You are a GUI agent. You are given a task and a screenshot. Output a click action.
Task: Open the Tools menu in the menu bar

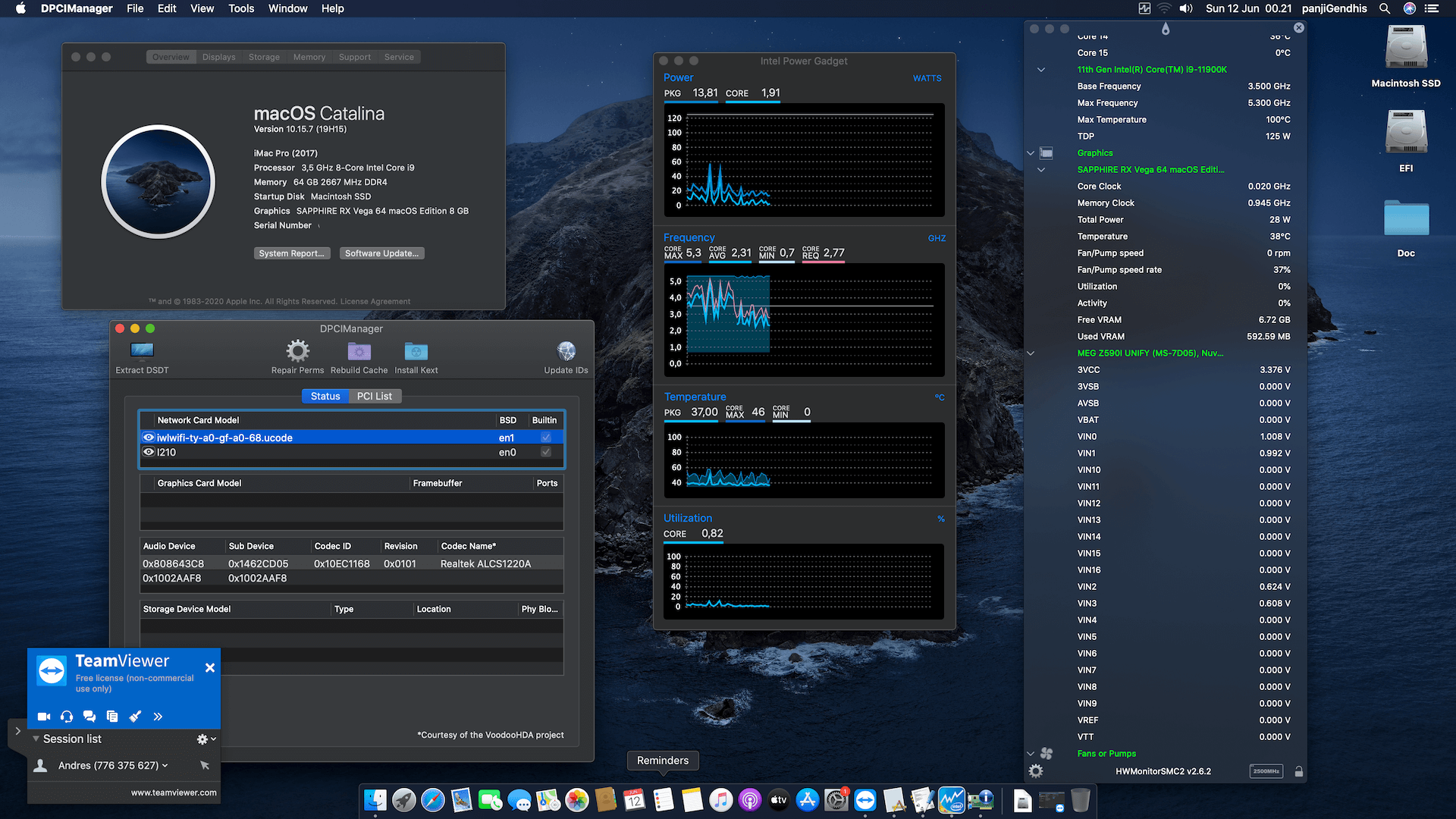[x=240, y=8]
